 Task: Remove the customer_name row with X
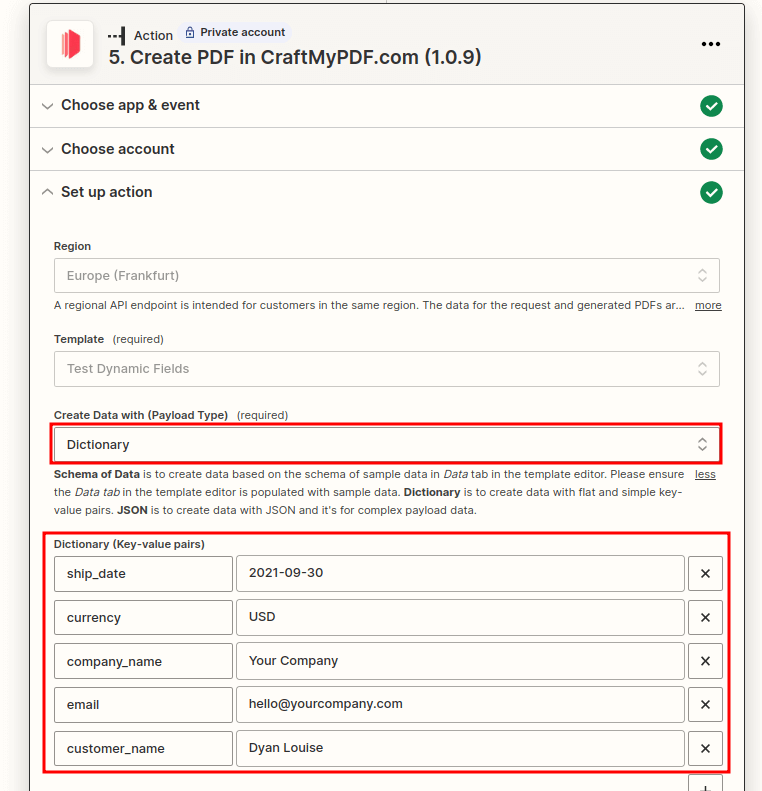pyautogui.click(x=705, y=749)
